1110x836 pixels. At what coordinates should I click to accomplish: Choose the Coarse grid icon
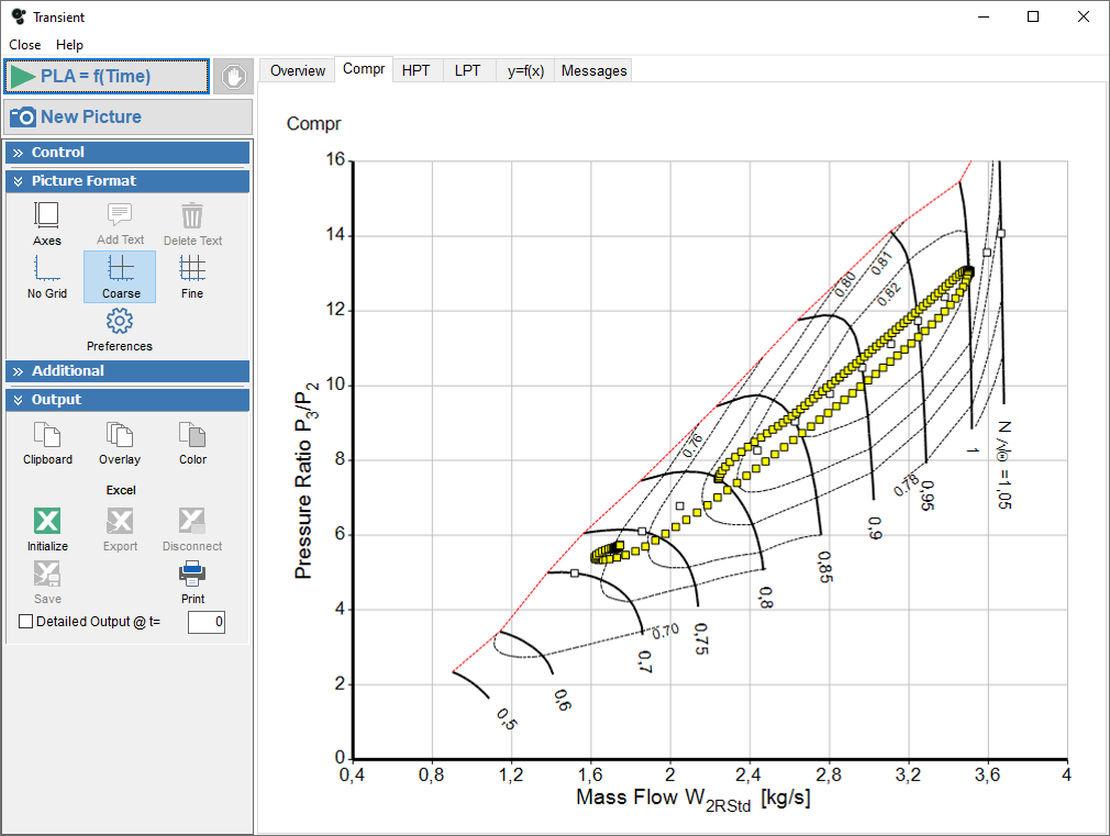[x=120, y=268]
